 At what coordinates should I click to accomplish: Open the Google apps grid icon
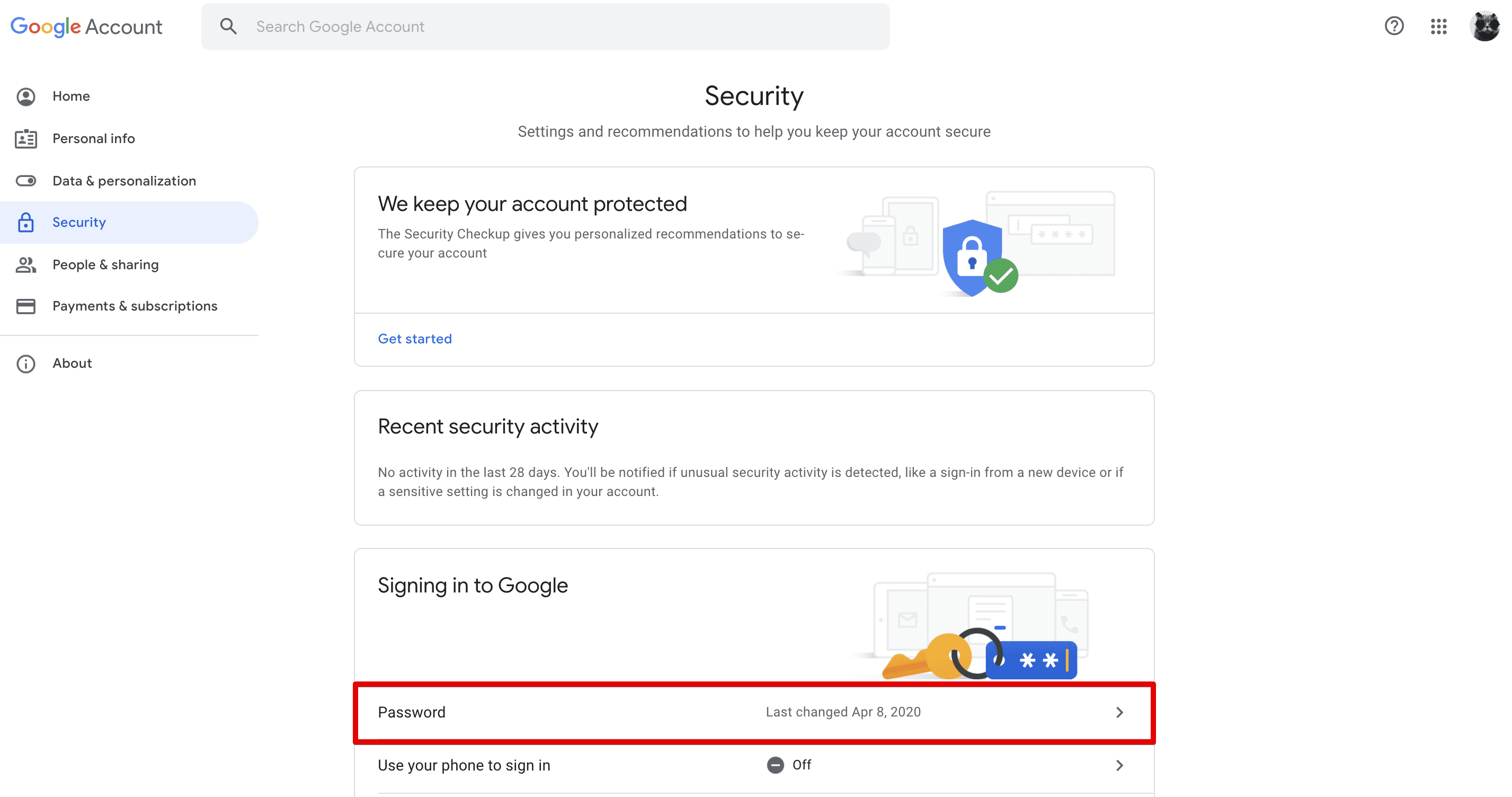click(x=1439, y=26)
